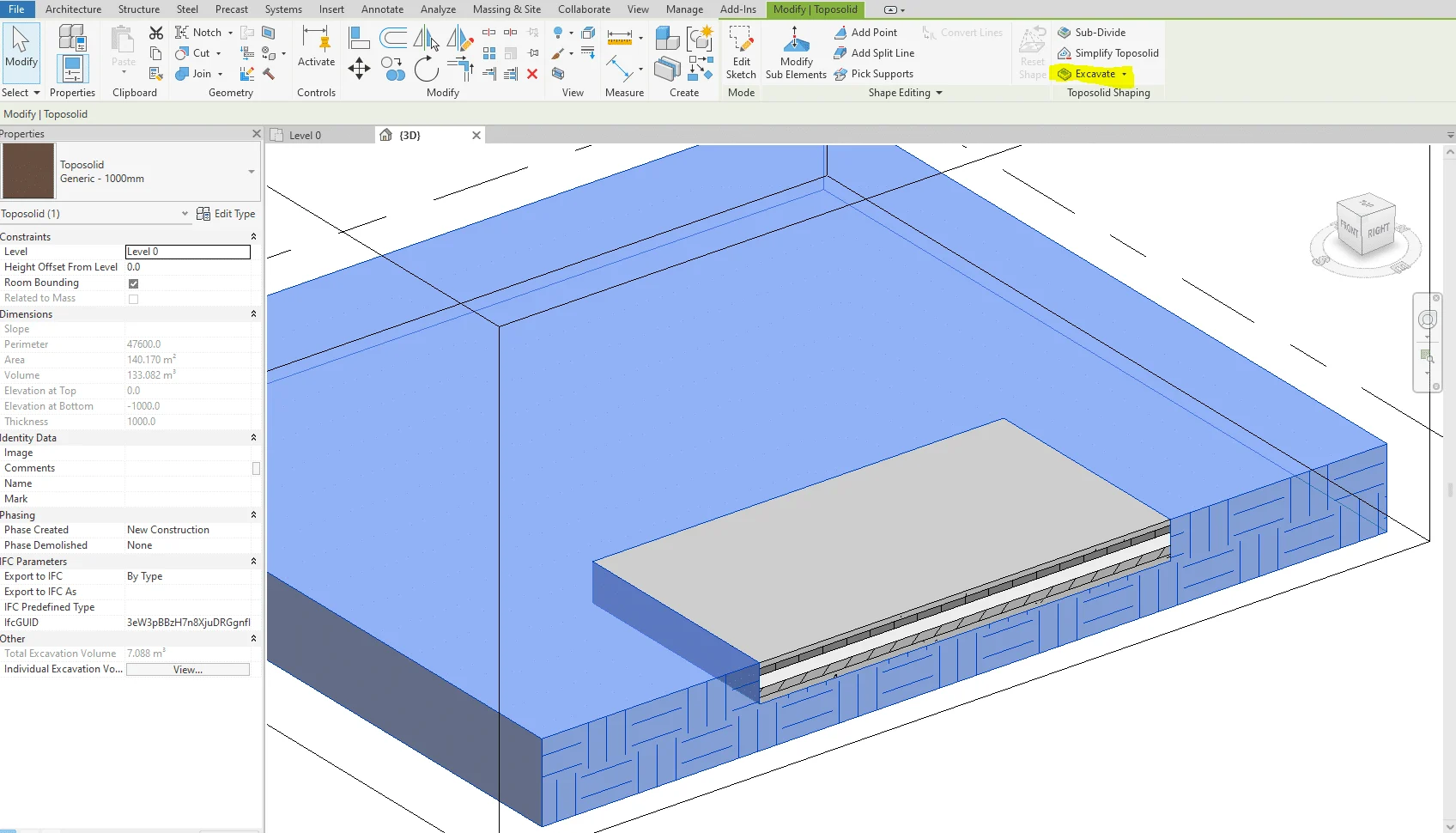Open the Excavate dropdown arrow
Screen dimensions: 1456x833
pos(1124,74)
